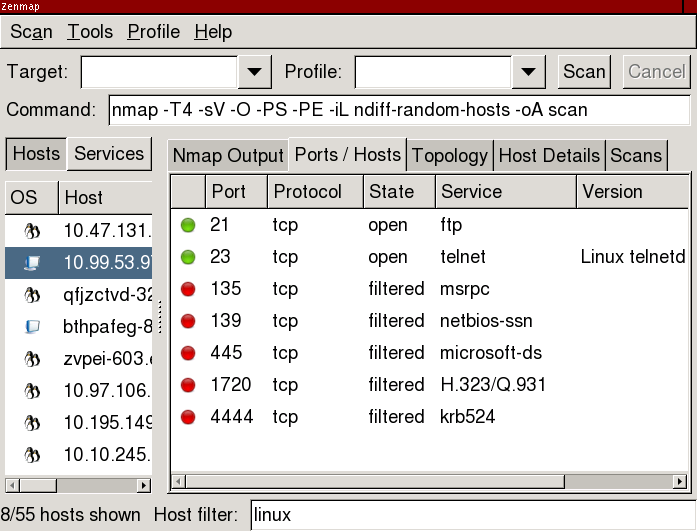Screen dimensions: 697x531
Task: Click the ports table horizontal scrollbar thumb
Action: [375, 481]
